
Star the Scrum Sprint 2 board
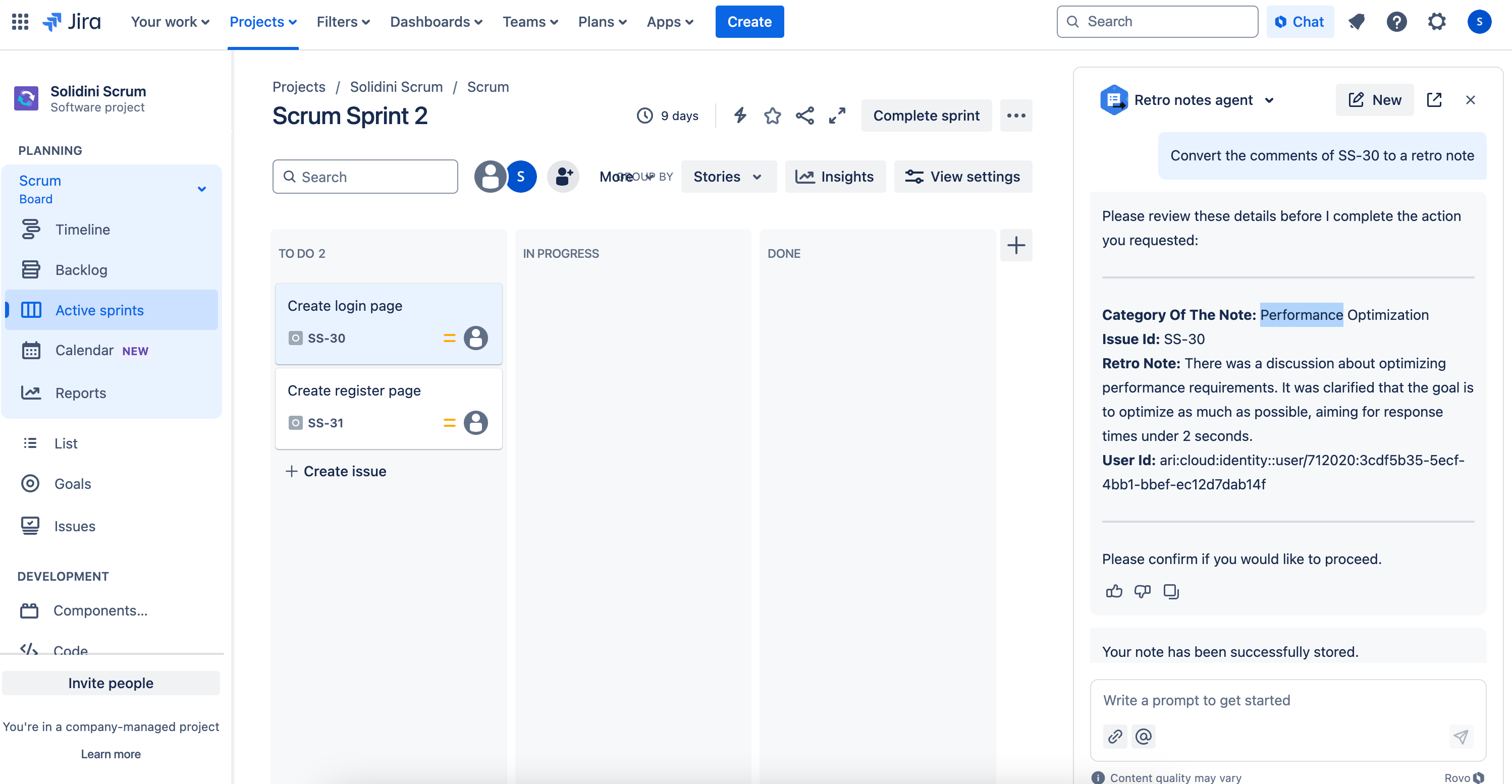tap(773, 116)
